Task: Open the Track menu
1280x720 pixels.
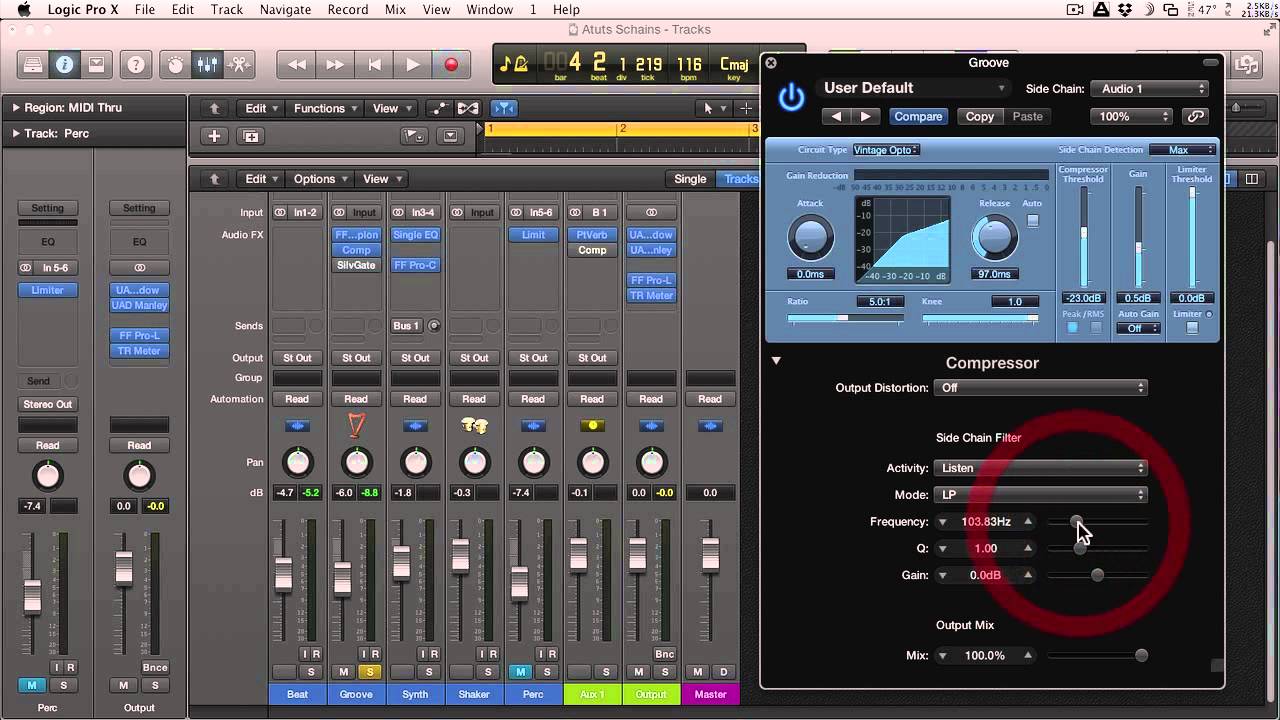Action: click(227, 10)
